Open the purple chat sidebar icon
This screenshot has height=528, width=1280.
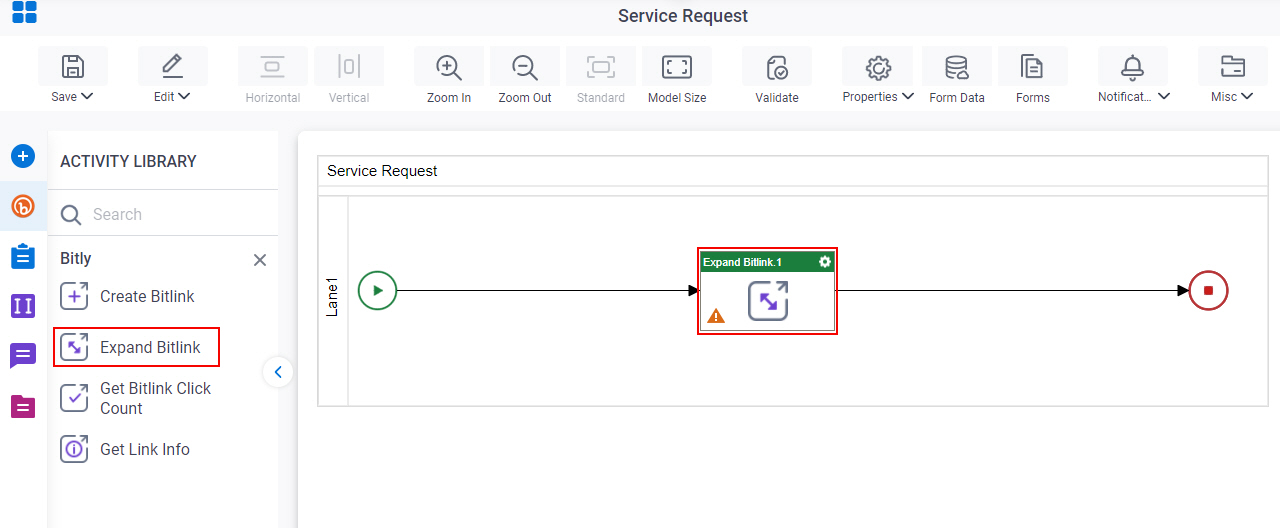click(23, 355)
